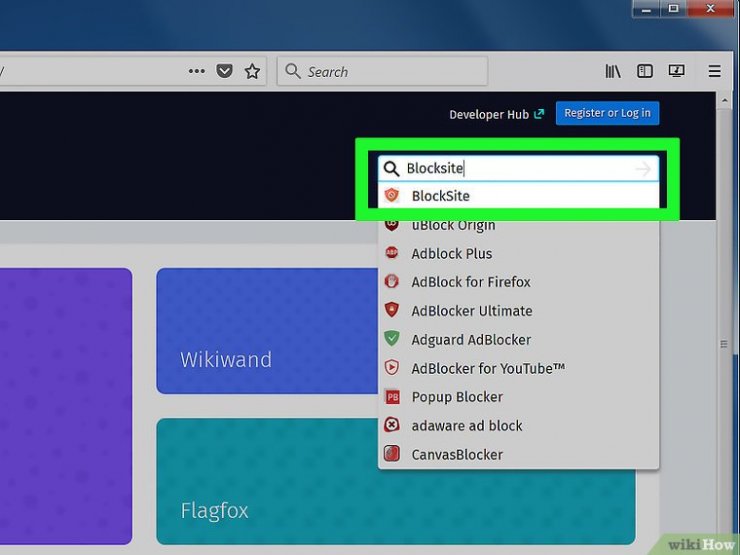Screen dimensions: 740x555
Task: Click the CanvasBlocker icon
Action: 392,454
